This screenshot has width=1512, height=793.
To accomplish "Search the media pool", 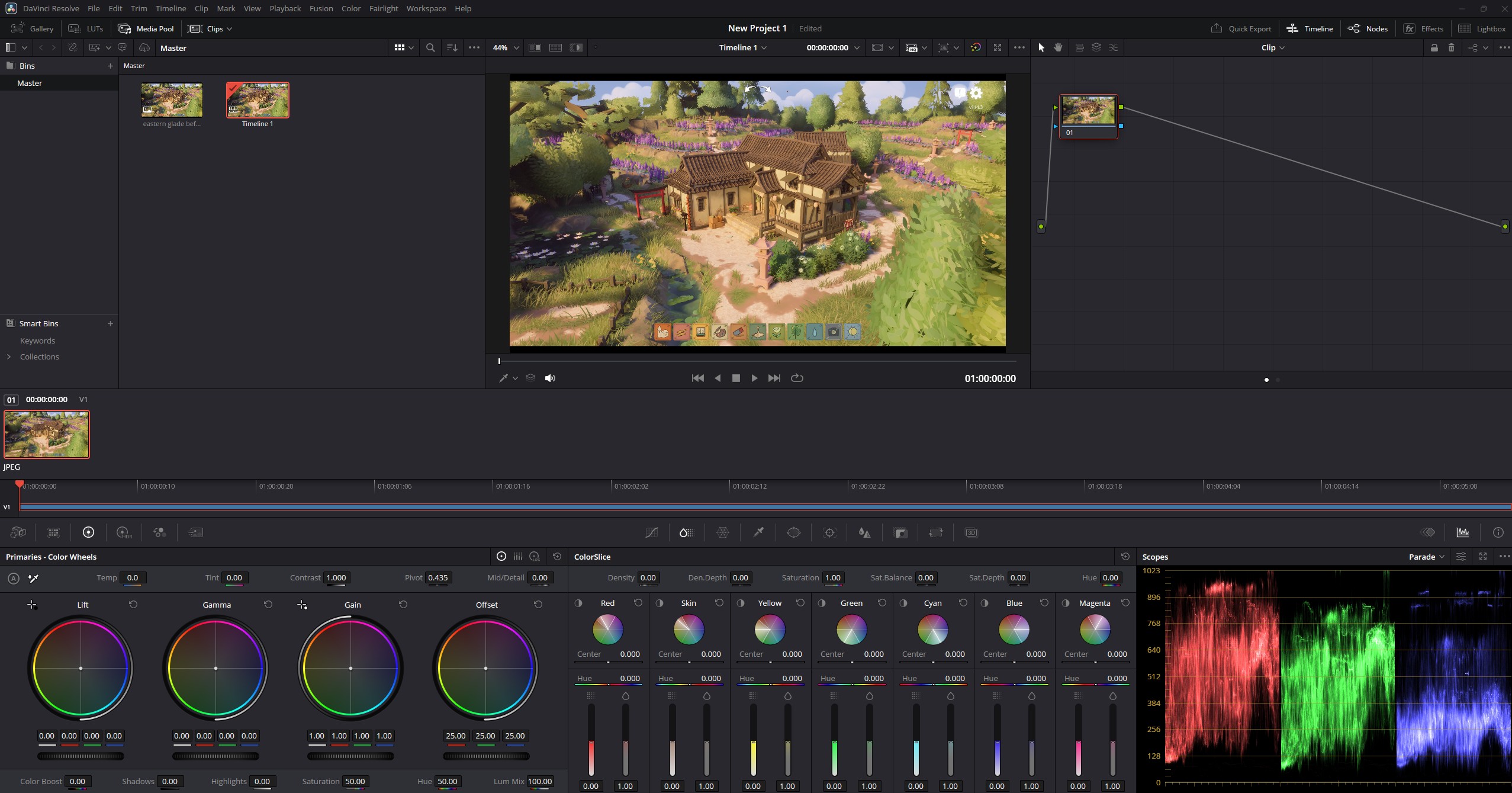I will tap(430, 47).
